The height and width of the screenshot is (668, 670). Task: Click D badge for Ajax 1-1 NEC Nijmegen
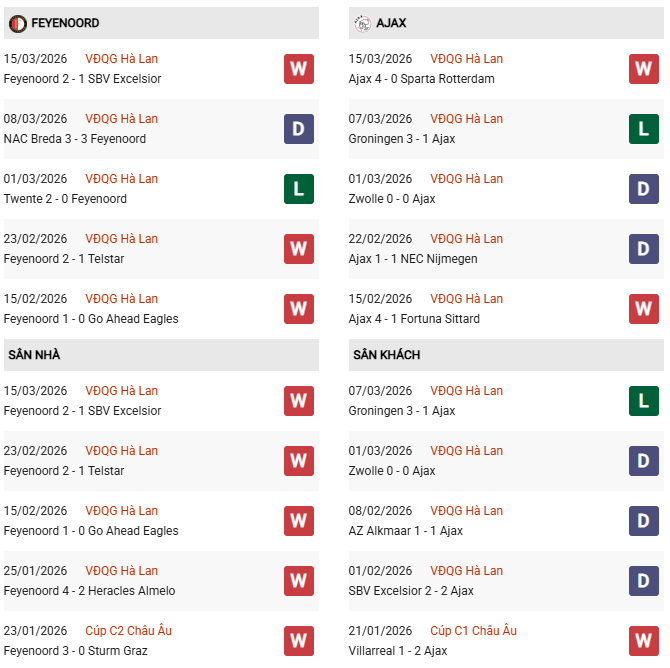643,249
